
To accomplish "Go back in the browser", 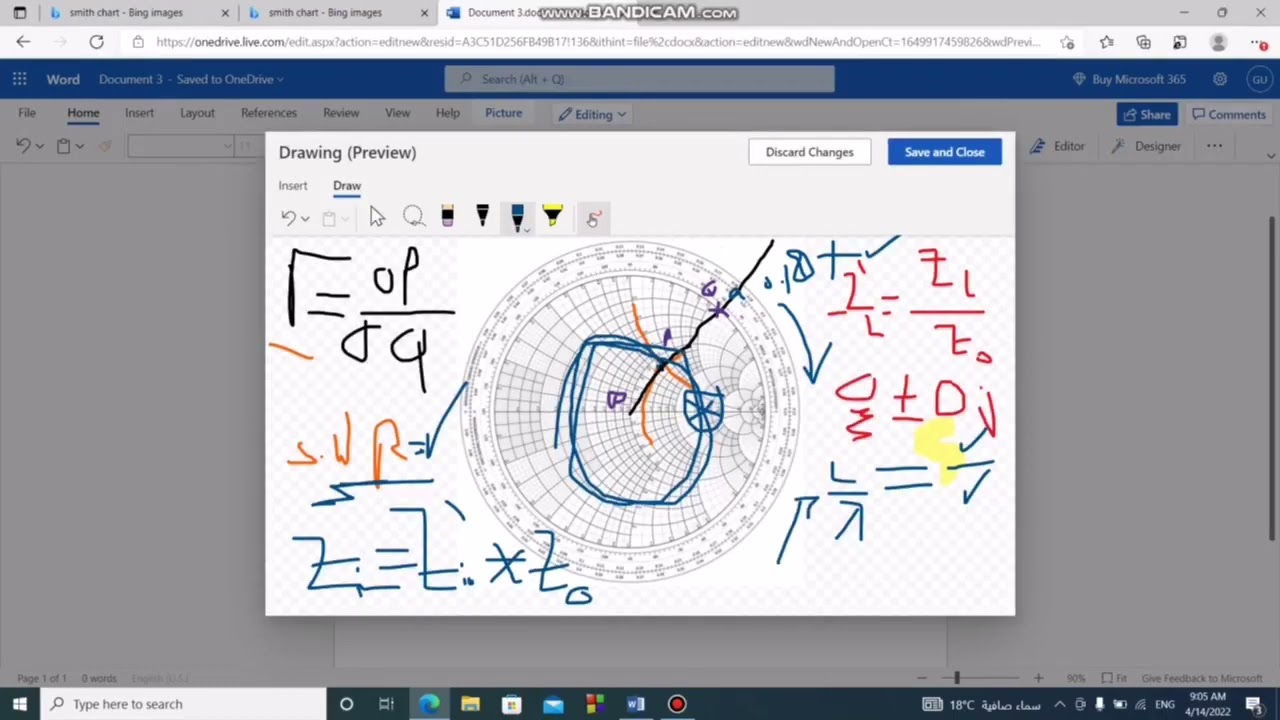I will click(24, 42).
